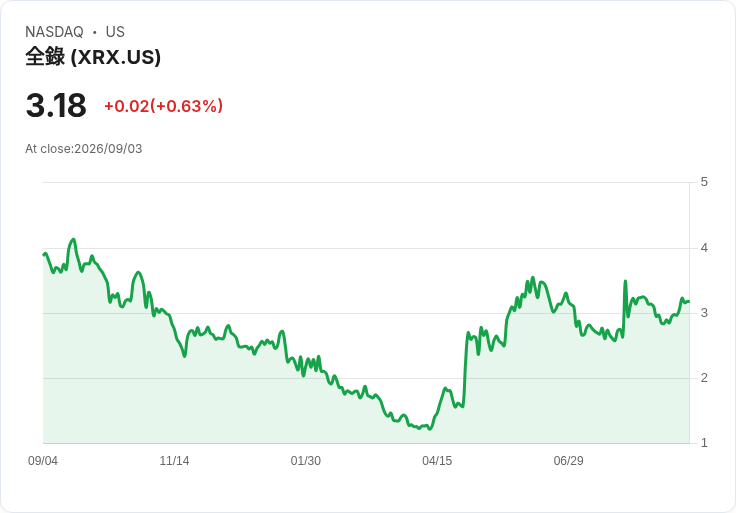Click the At close:2026/09/03 timestamp
The image size is (736, 513).
[84, 149]
